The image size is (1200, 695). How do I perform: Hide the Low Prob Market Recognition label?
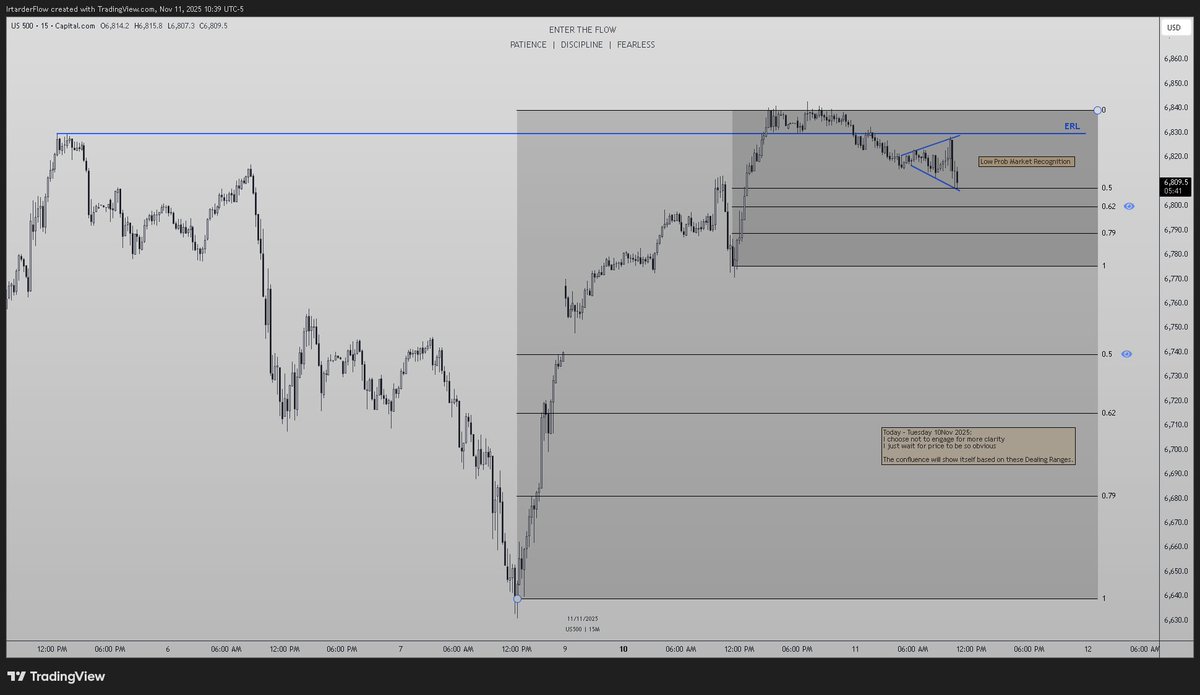(1026, 161)
